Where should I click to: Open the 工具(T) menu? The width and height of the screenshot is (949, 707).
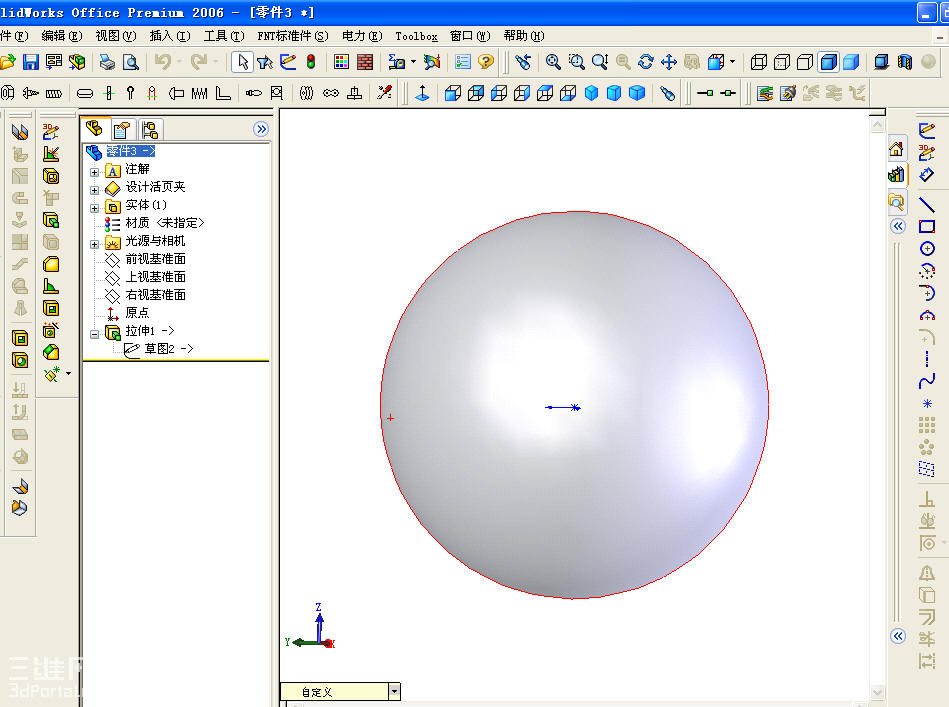point(224,36)
